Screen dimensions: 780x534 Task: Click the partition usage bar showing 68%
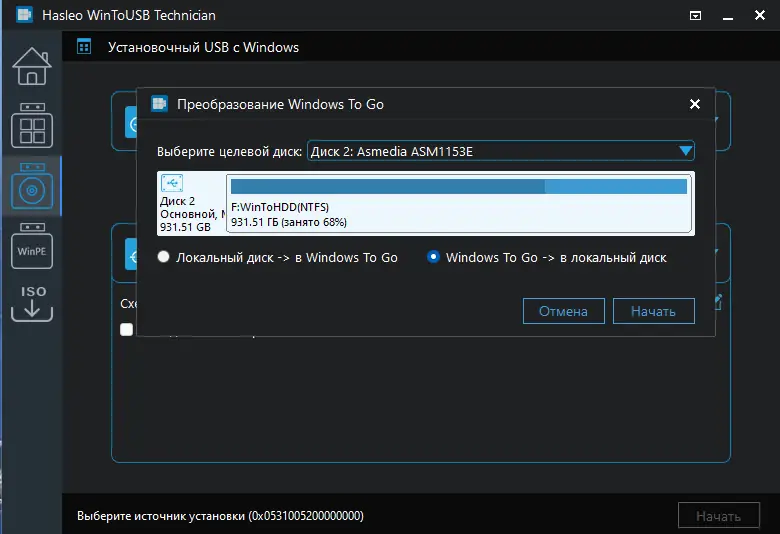click(x=459, y=187)
